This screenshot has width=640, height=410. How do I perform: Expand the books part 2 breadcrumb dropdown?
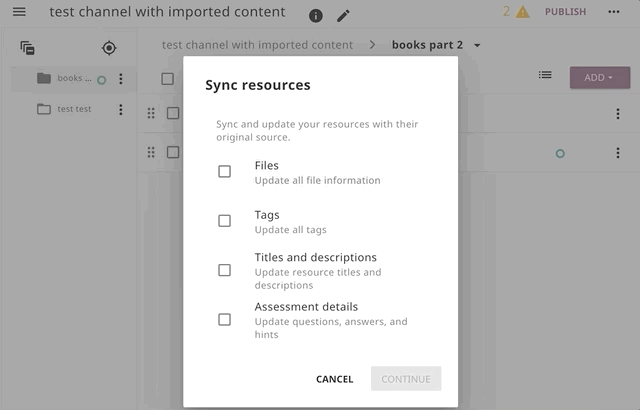coord(477,45)
